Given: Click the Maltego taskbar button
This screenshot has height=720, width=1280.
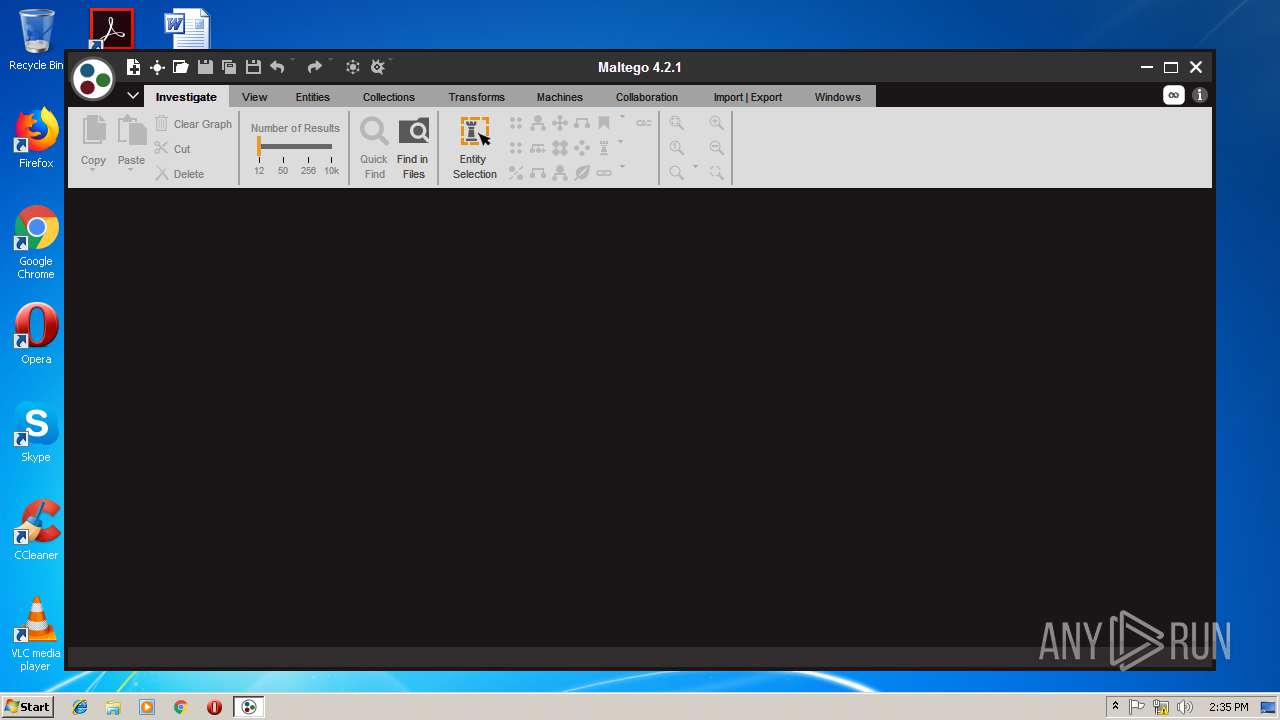Looking at the screenshot, I should click(248, 707).
